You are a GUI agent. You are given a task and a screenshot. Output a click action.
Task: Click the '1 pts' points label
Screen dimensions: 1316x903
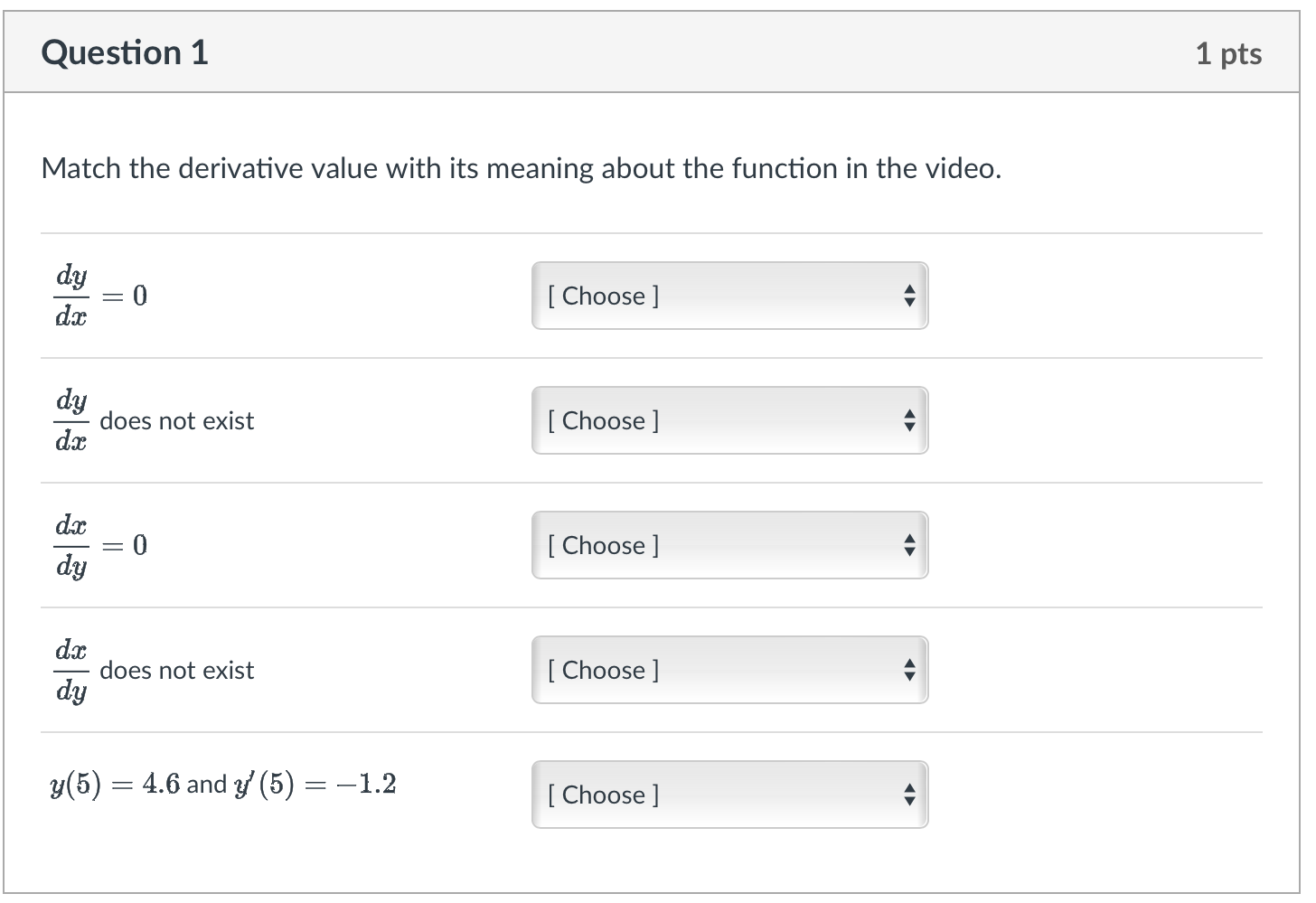[x=1227, y=53]
